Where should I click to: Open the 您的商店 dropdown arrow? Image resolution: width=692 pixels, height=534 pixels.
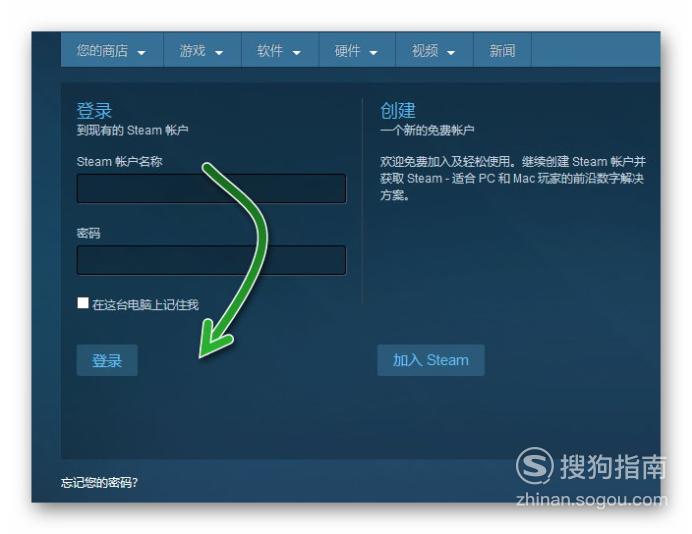click(x=141, y=53)
